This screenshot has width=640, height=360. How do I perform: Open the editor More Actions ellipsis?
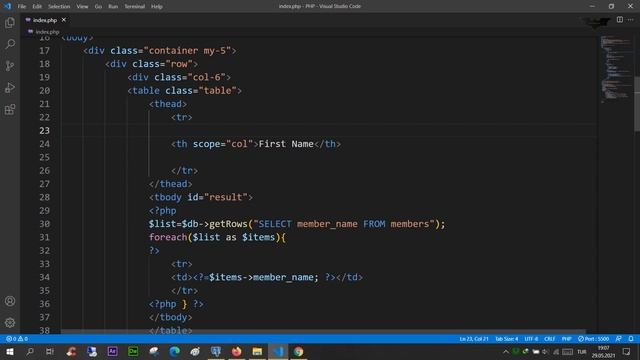coord(631,20)
